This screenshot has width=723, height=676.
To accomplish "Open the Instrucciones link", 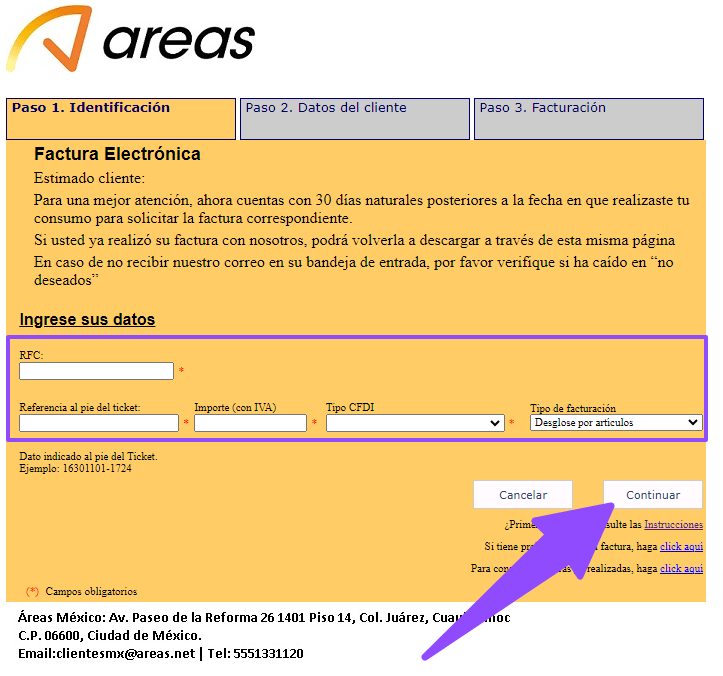I will pyautogui.click(x=673, y=525).
